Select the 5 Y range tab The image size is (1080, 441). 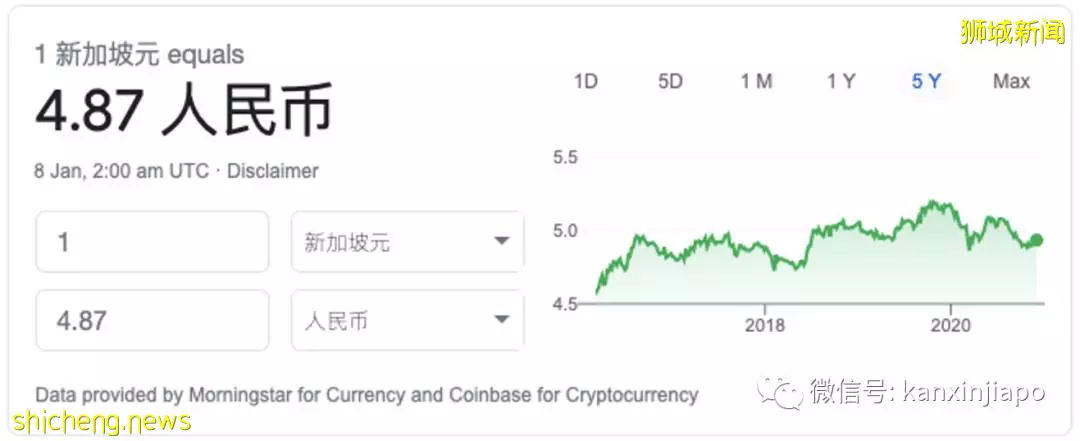tap(926, 81)
